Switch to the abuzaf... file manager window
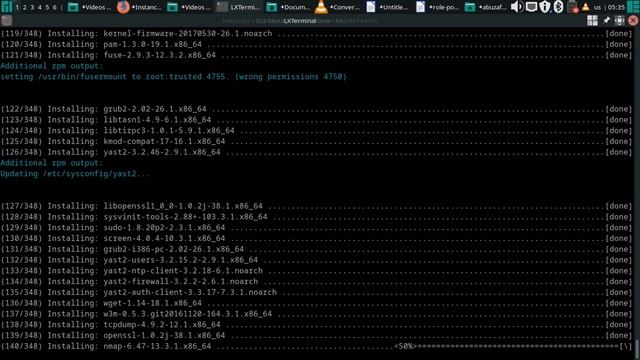Image resolution: width=640 pixels, height=360 pixels. point(486,7)
